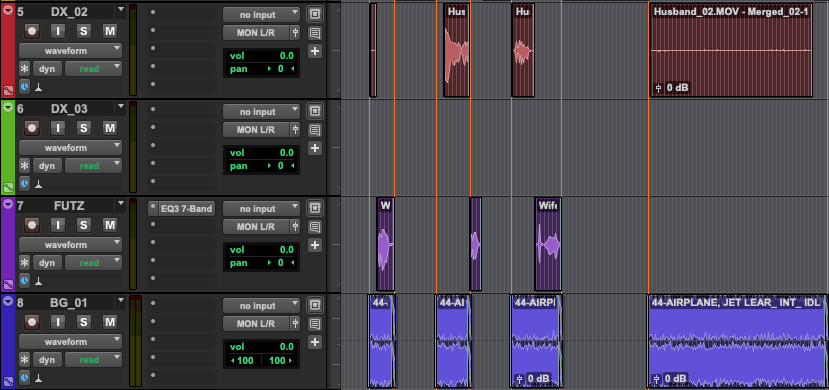
Task: Click the DX_02 'dyn' timebase button
Action: pyautogui.click(x=47, y=69)
